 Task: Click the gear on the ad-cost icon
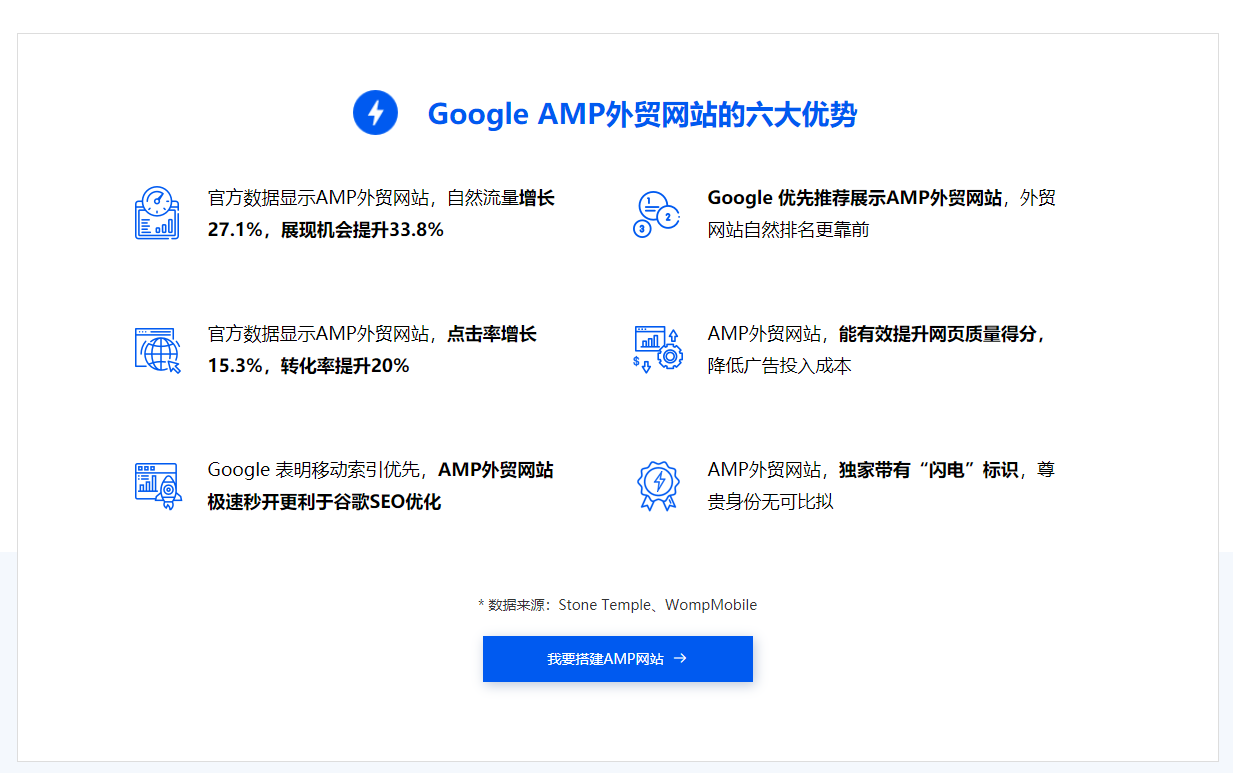click(x=670, y=358)
